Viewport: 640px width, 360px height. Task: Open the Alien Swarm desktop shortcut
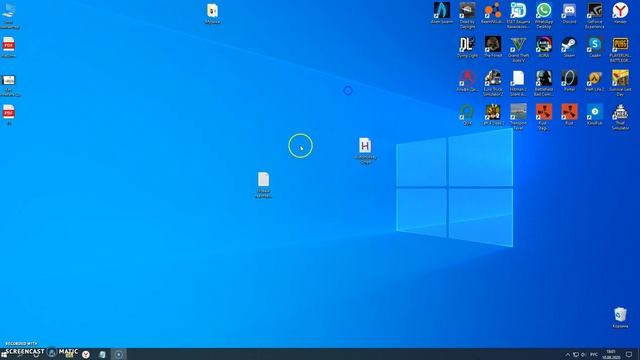[442, 13]
